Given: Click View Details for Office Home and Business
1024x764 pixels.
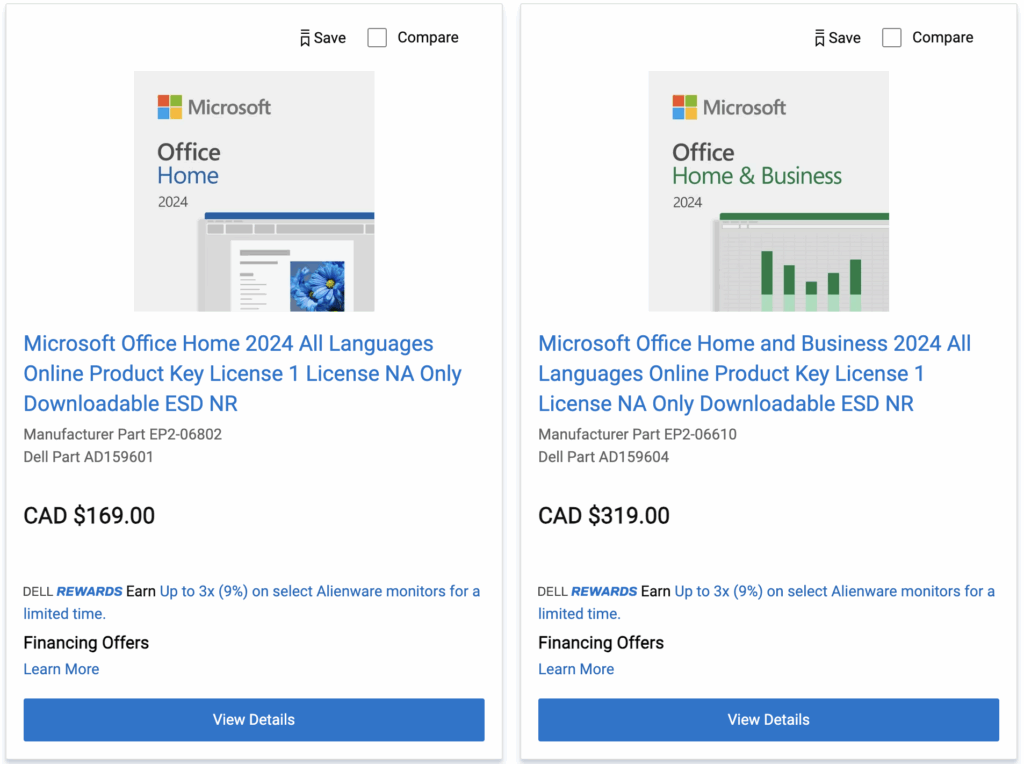Looking at the screenshot, I should [x=768, y=719].
